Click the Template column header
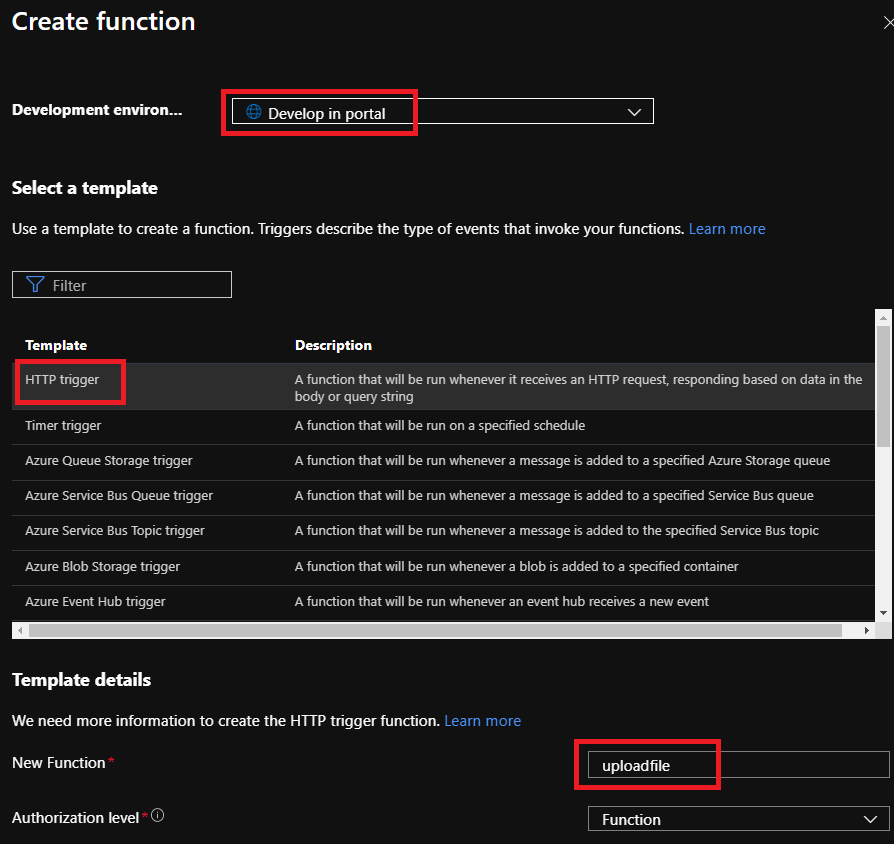This screenshot has width=894, height=844. click(x=56, y=346)
